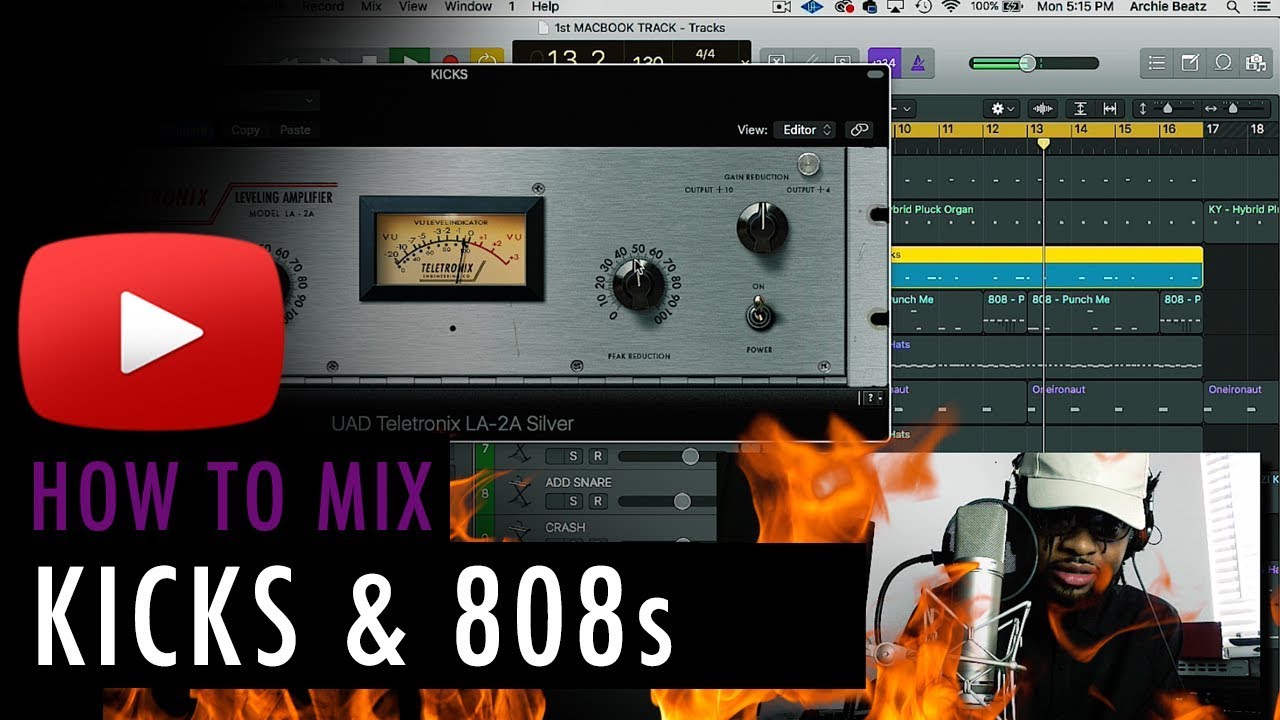Click the red Record transport button
The image size is (1280, 720).
pyautogui.click(x=450, y=61)
